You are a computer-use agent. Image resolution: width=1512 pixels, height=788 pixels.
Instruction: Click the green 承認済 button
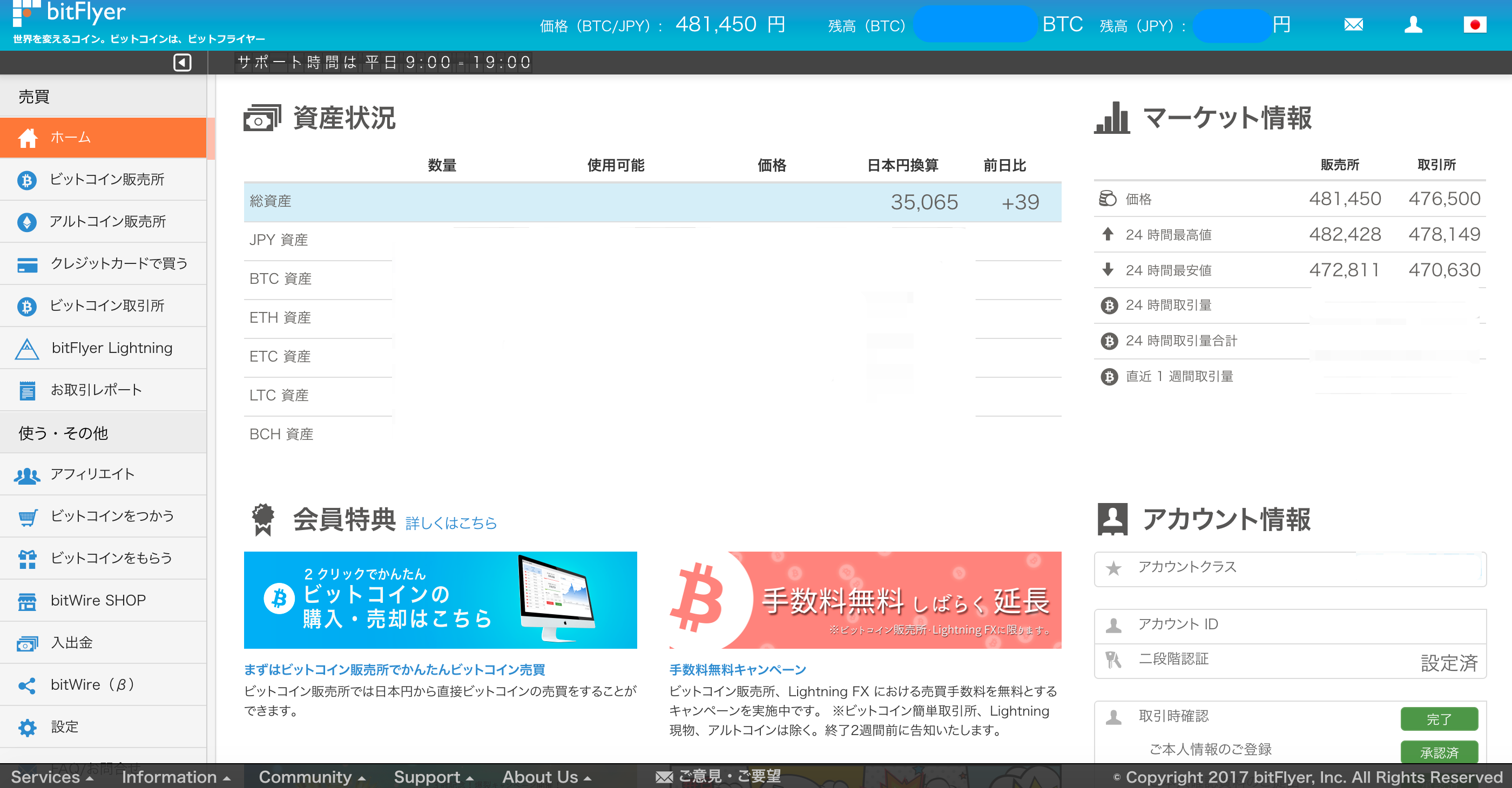pyautogui.click(x=1439, y=753)
